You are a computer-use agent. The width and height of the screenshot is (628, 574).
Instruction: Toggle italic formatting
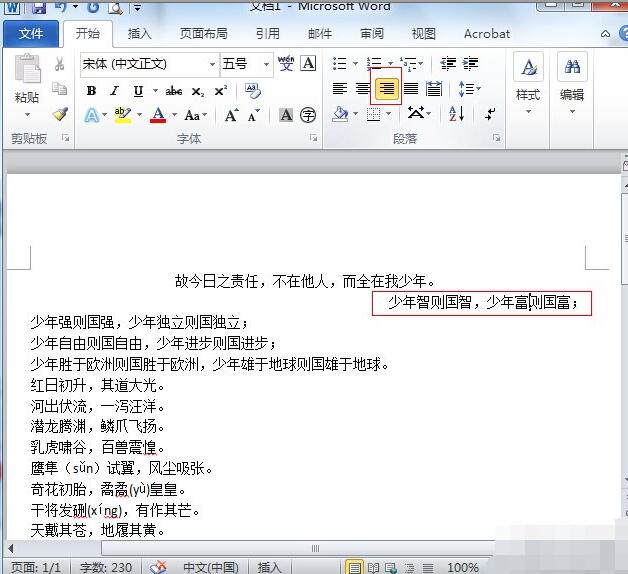(x=114, y=91)
